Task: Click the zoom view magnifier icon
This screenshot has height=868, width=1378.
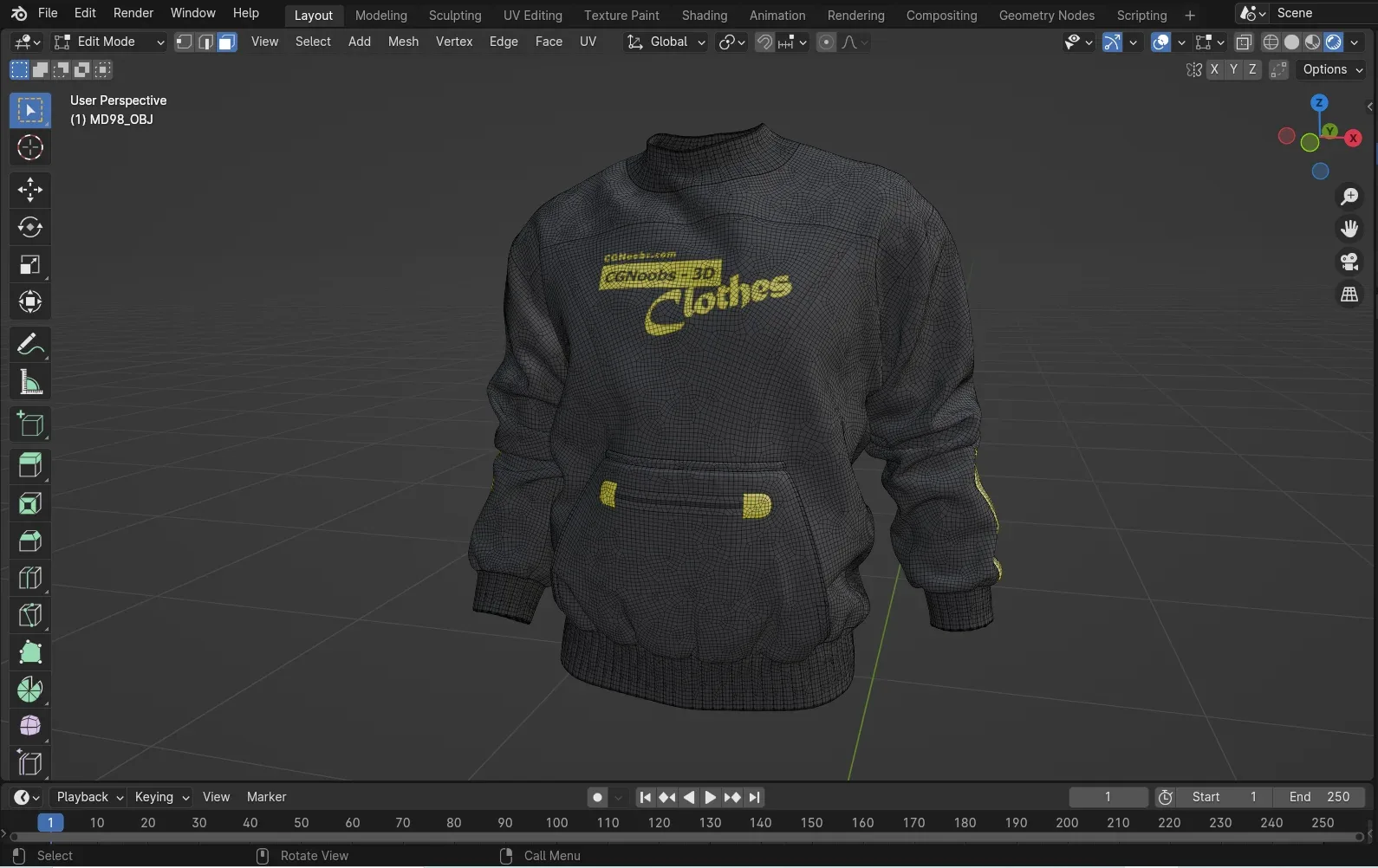Action: coord(1349,197)
